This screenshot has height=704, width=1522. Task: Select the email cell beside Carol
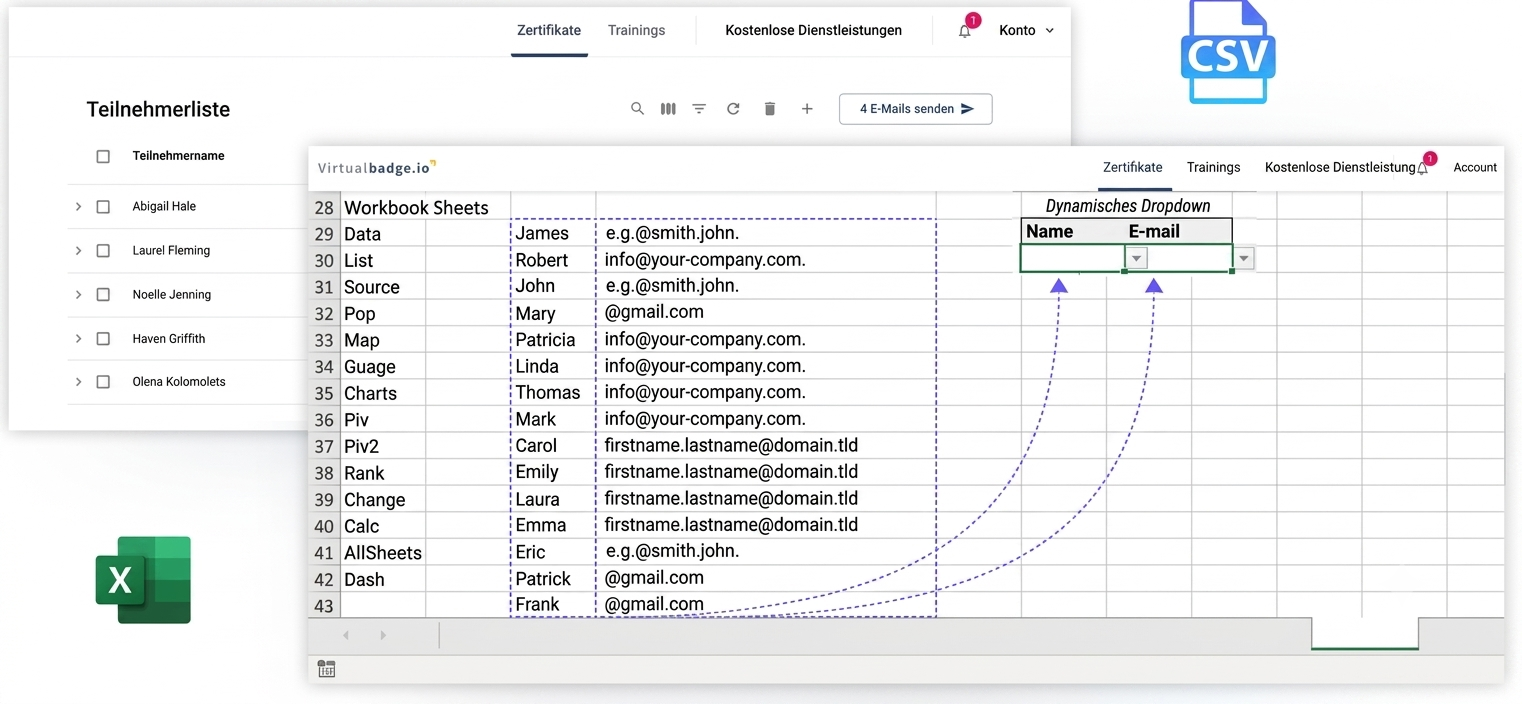766,446
